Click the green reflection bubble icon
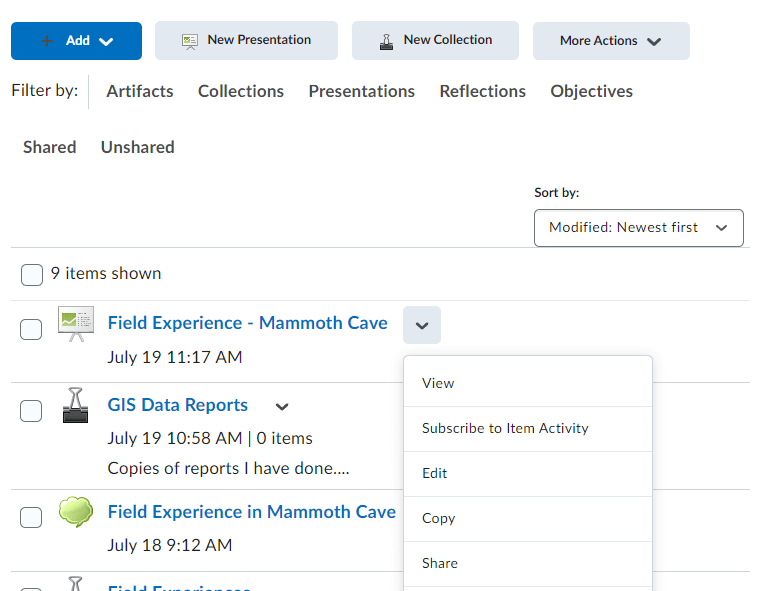The image size is (763, 591). click(76, 512)
